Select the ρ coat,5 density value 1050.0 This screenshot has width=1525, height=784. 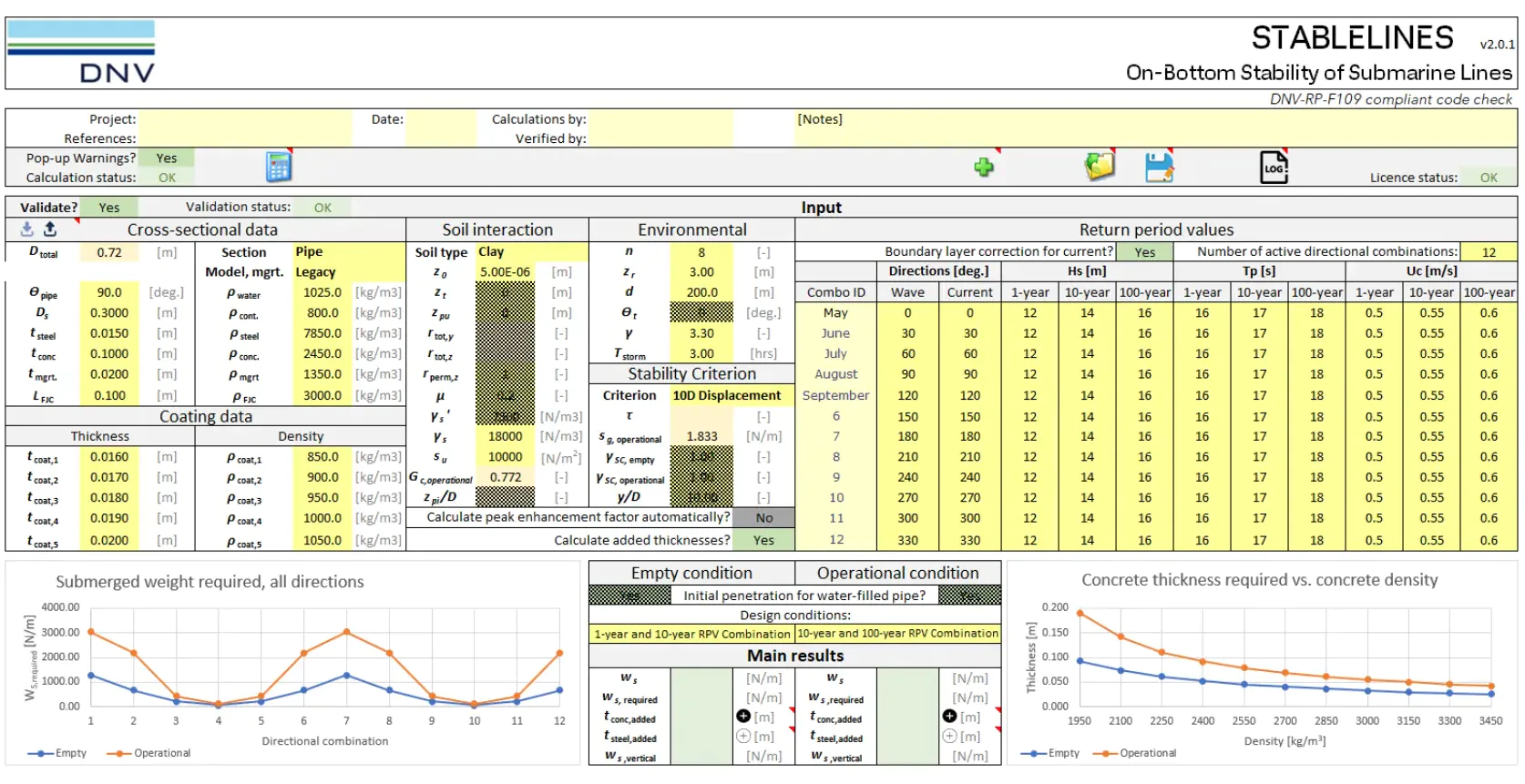pyautogui.click(x=322, y=540)
